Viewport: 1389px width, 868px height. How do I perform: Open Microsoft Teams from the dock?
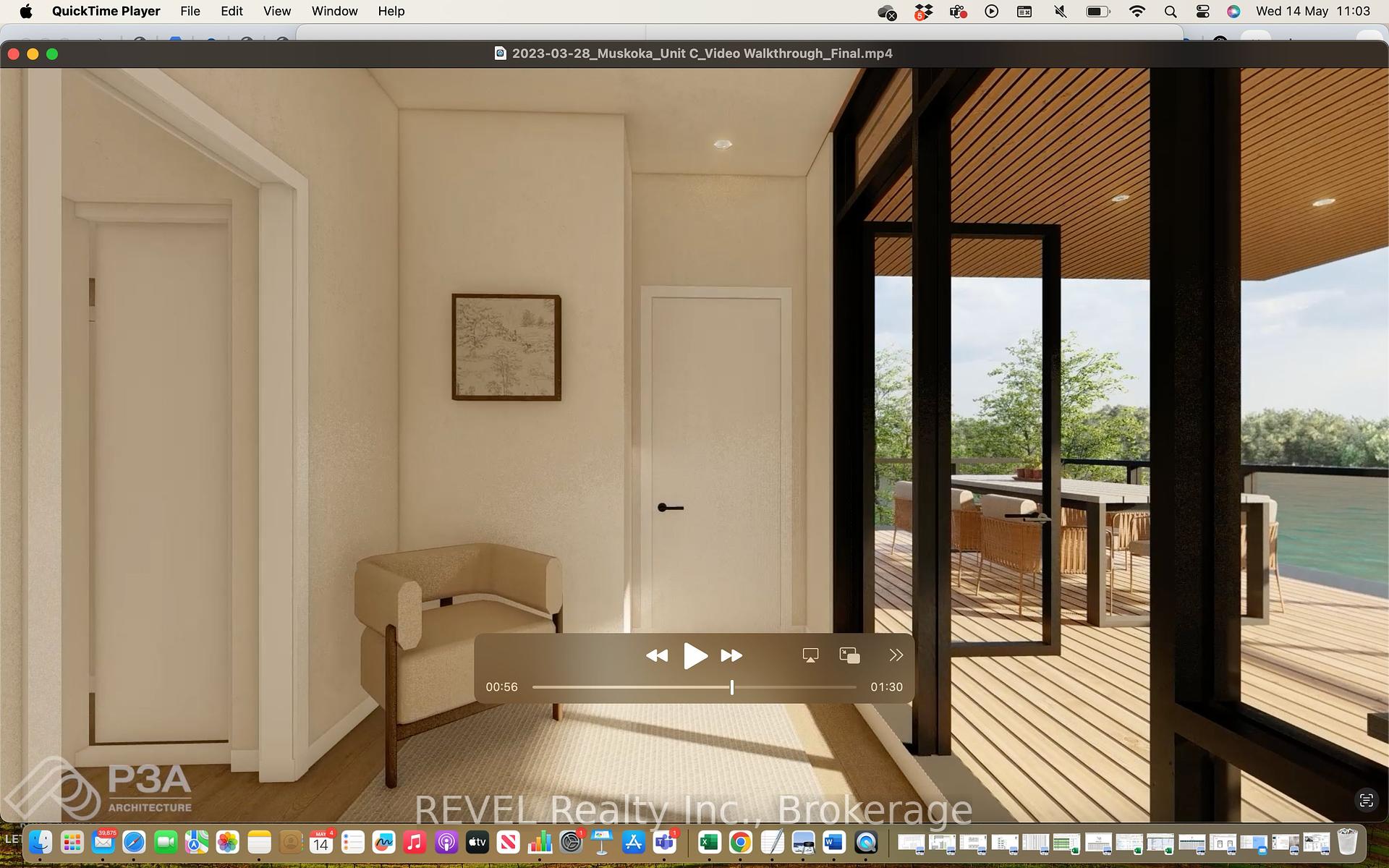pos(665,842)
